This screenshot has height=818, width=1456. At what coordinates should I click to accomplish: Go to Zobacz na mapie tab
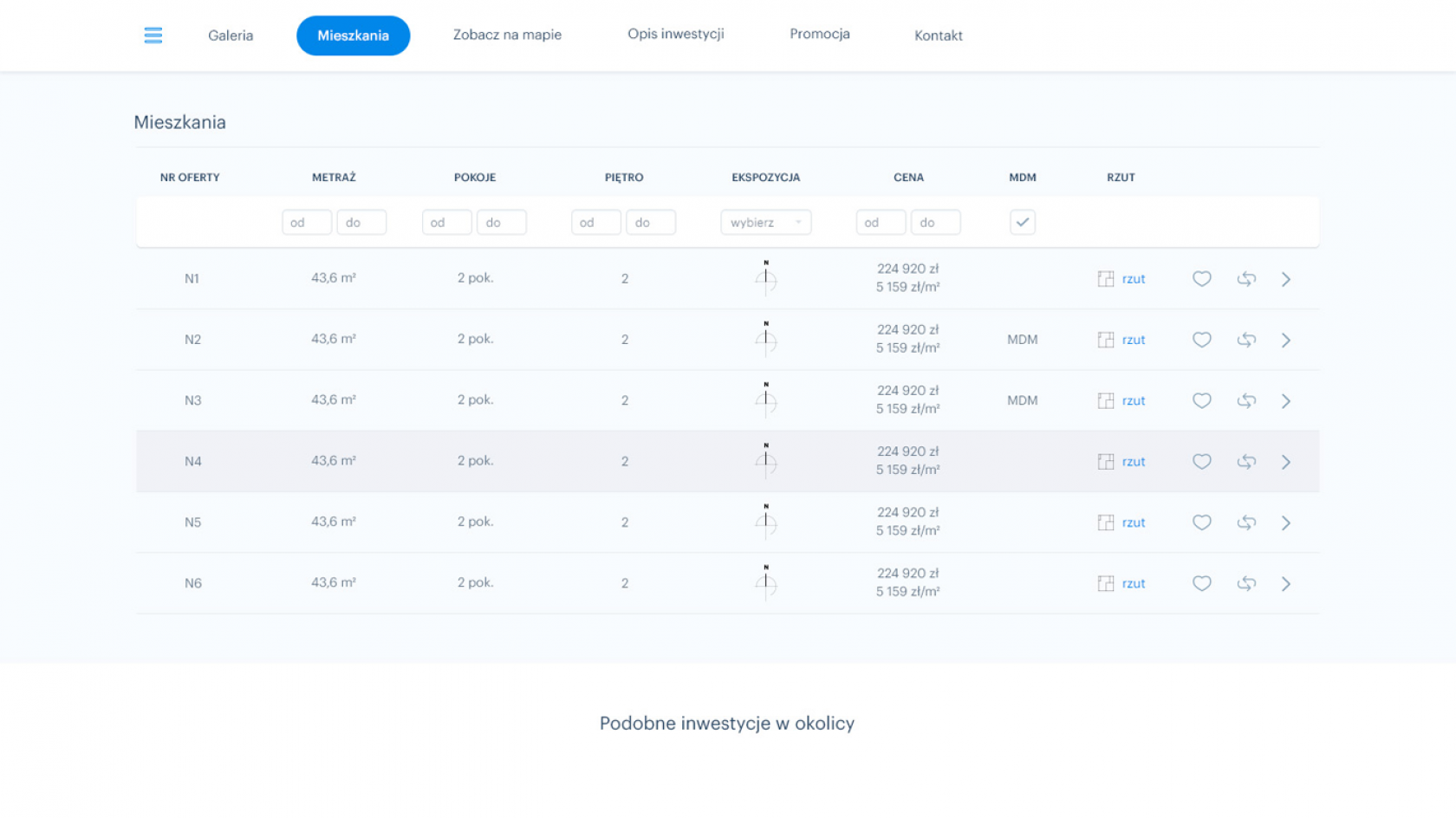pos(507,35)
